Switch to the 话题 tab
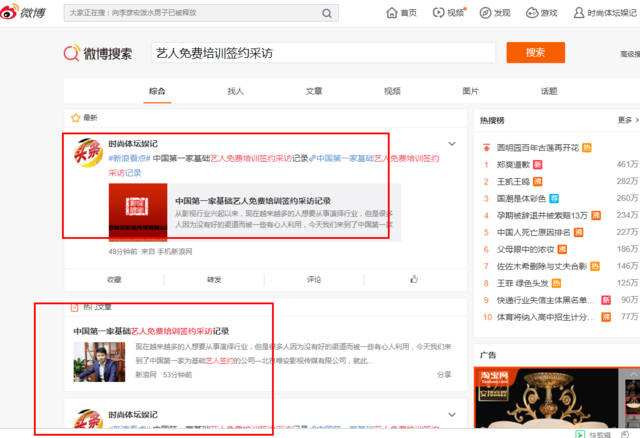640x438 pixels. pos(549,91)
